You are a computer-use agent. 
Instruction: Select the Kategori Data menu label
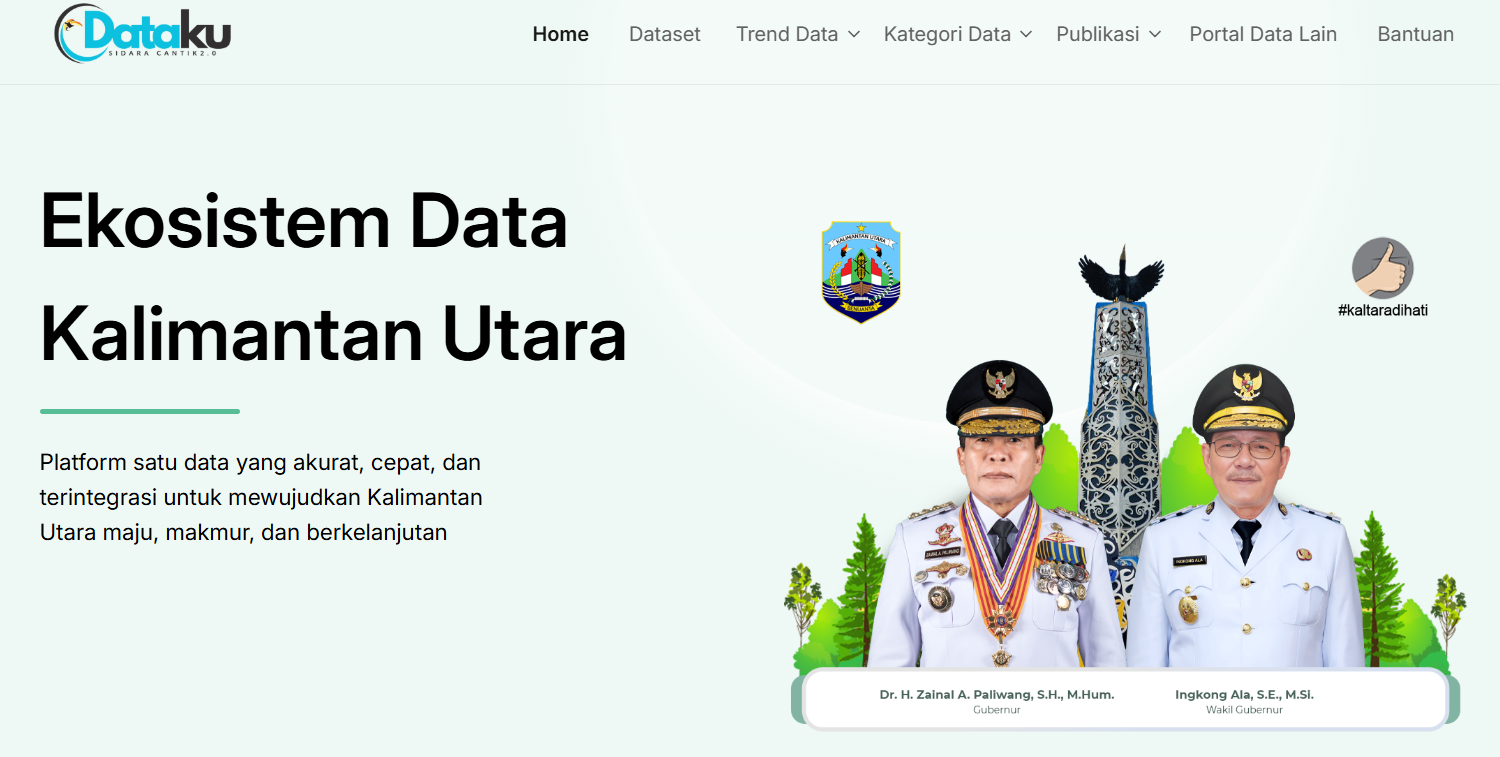click(946, 34)
